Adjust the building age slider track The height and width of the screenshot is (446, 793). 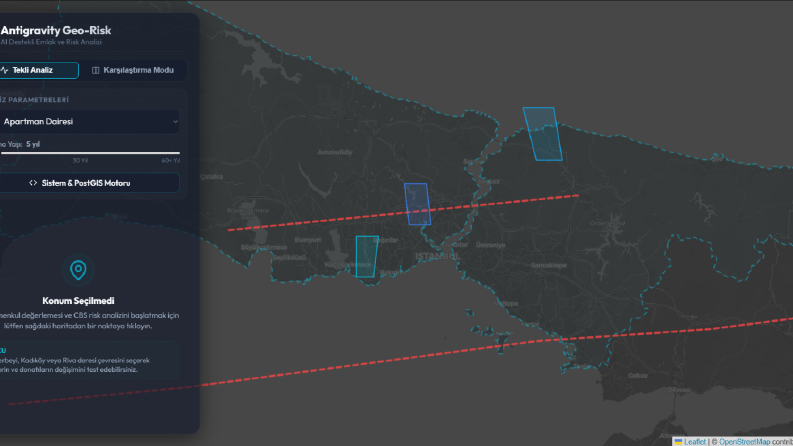pyautogui.click(x=90, y=152)
